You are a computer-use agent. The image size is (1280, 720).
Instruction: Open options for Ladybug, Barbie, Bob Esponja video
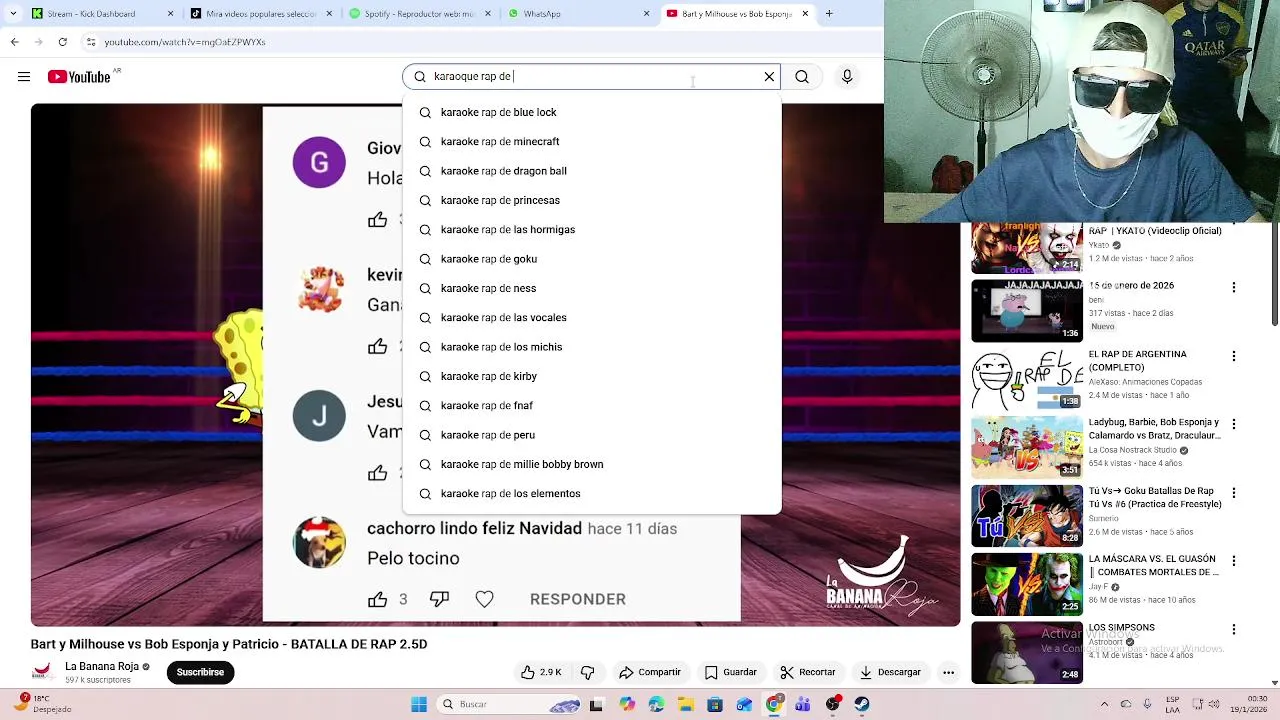[x=1233, y=424]
